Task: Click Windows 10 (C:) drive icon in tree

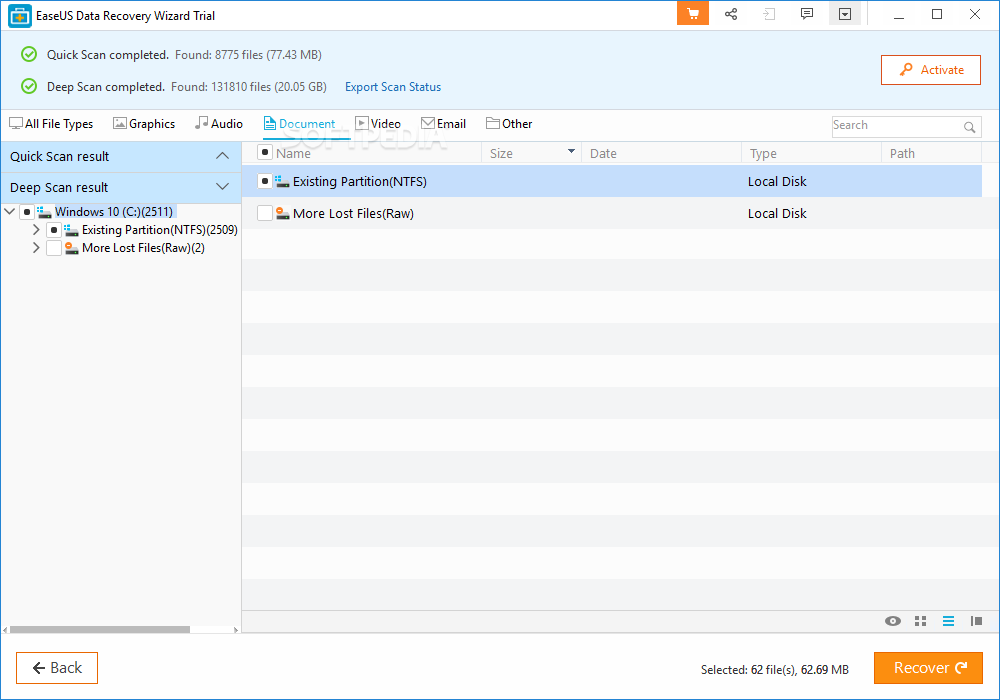Action: pyautogui.click(x=44, y=212)
